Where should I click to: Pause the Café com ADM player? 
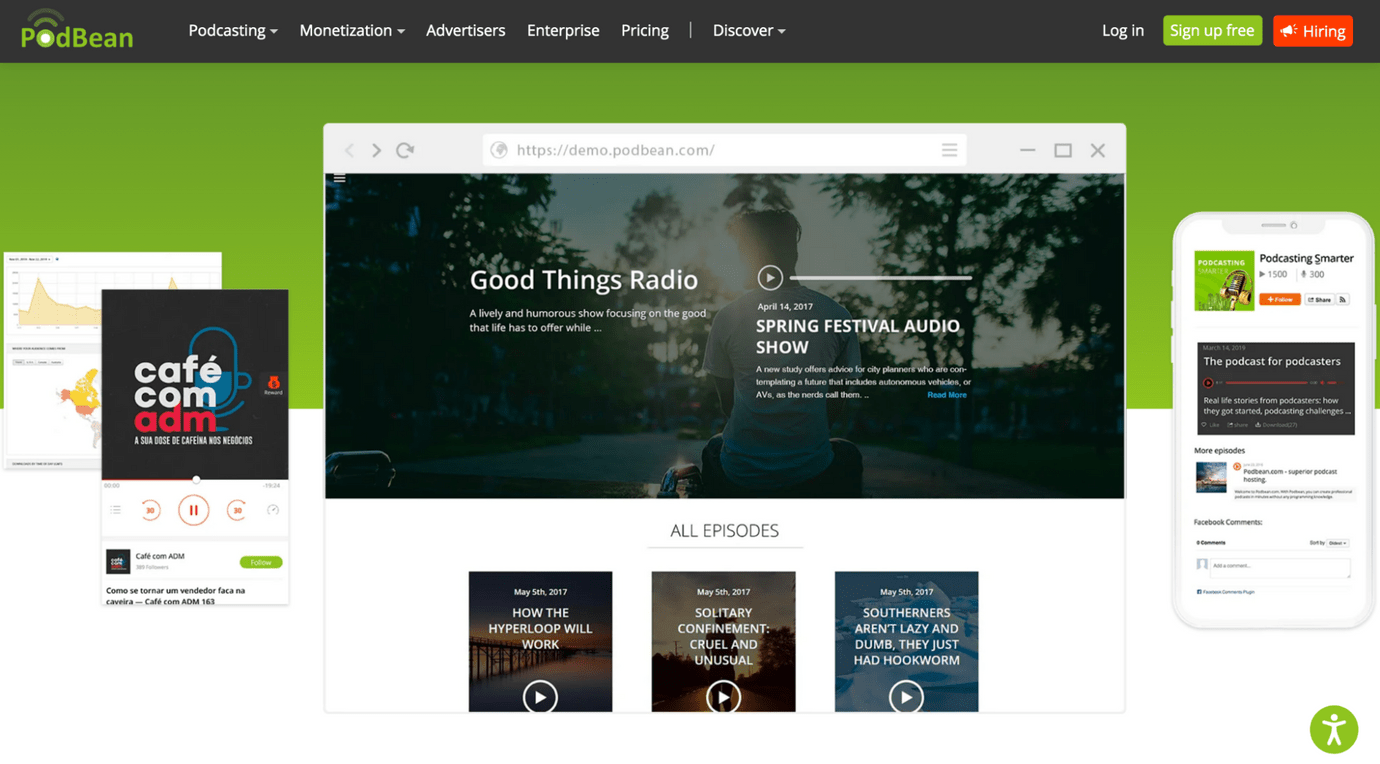click(x=193, y=510)
